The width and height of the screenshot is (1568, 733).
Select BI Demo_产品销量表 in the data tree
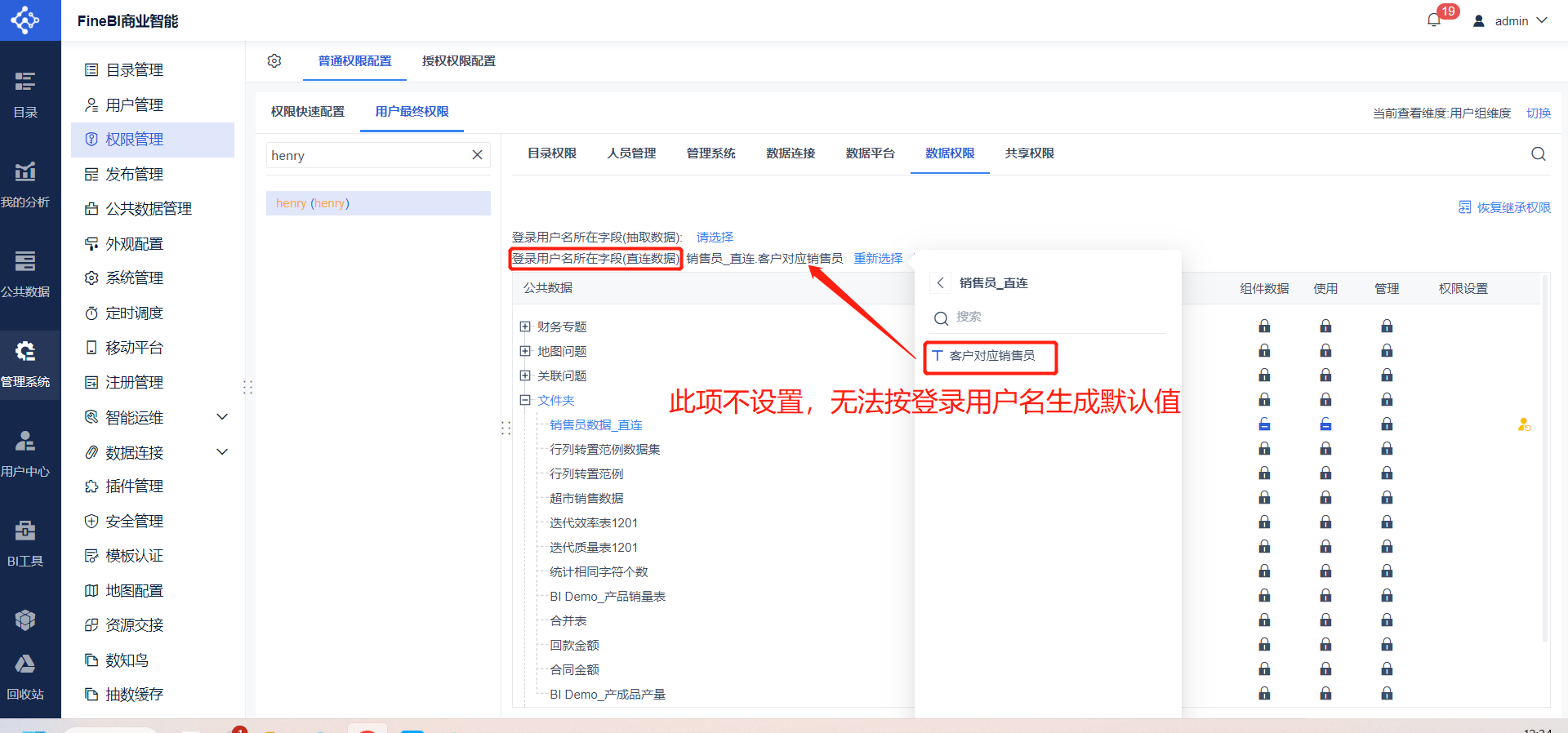pyautogui.click(x=608, y=596)
